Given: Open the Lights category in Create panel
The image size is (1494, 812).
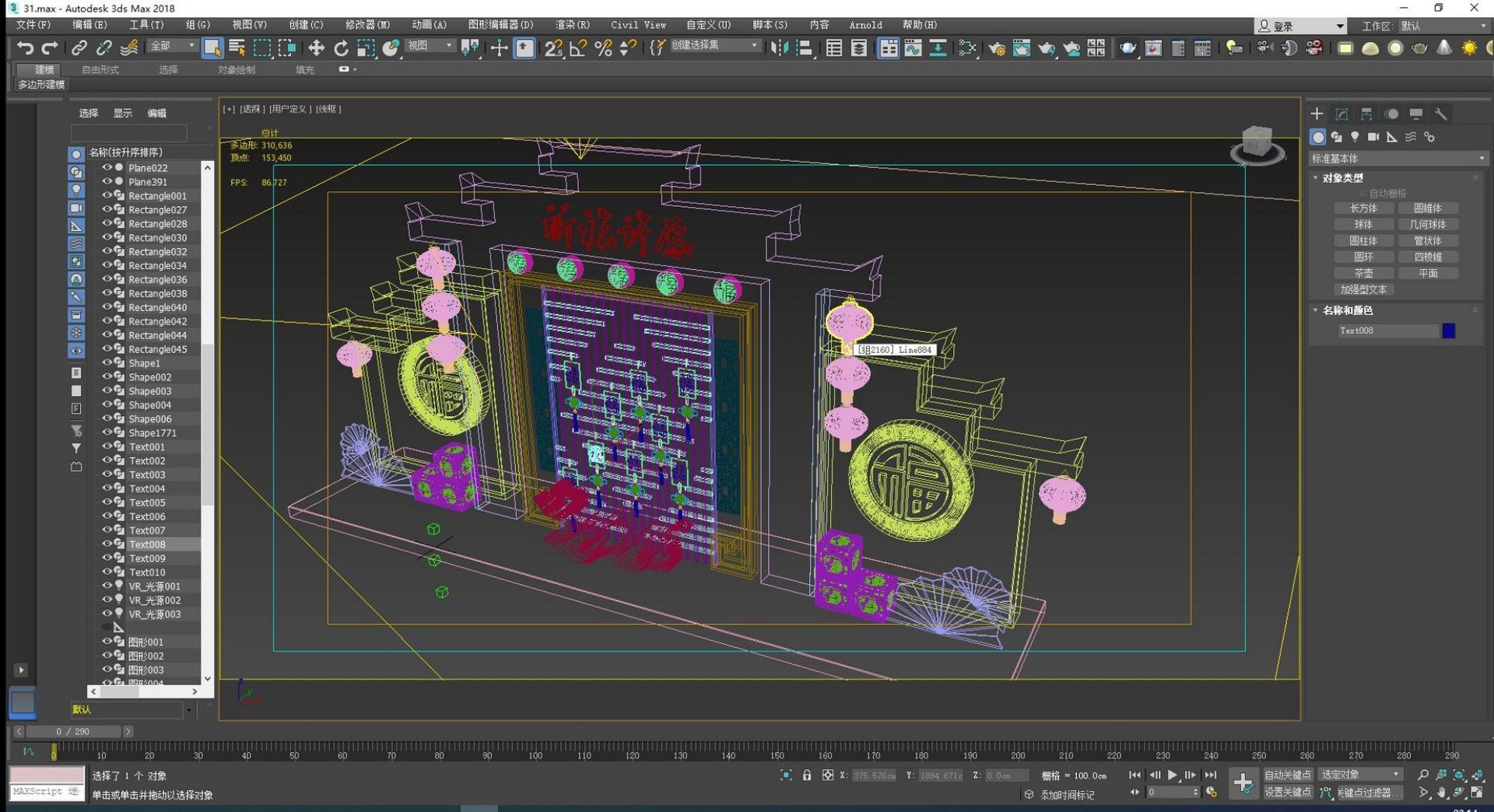Looking at the screenshot, I should click(x=1355, y=137).
